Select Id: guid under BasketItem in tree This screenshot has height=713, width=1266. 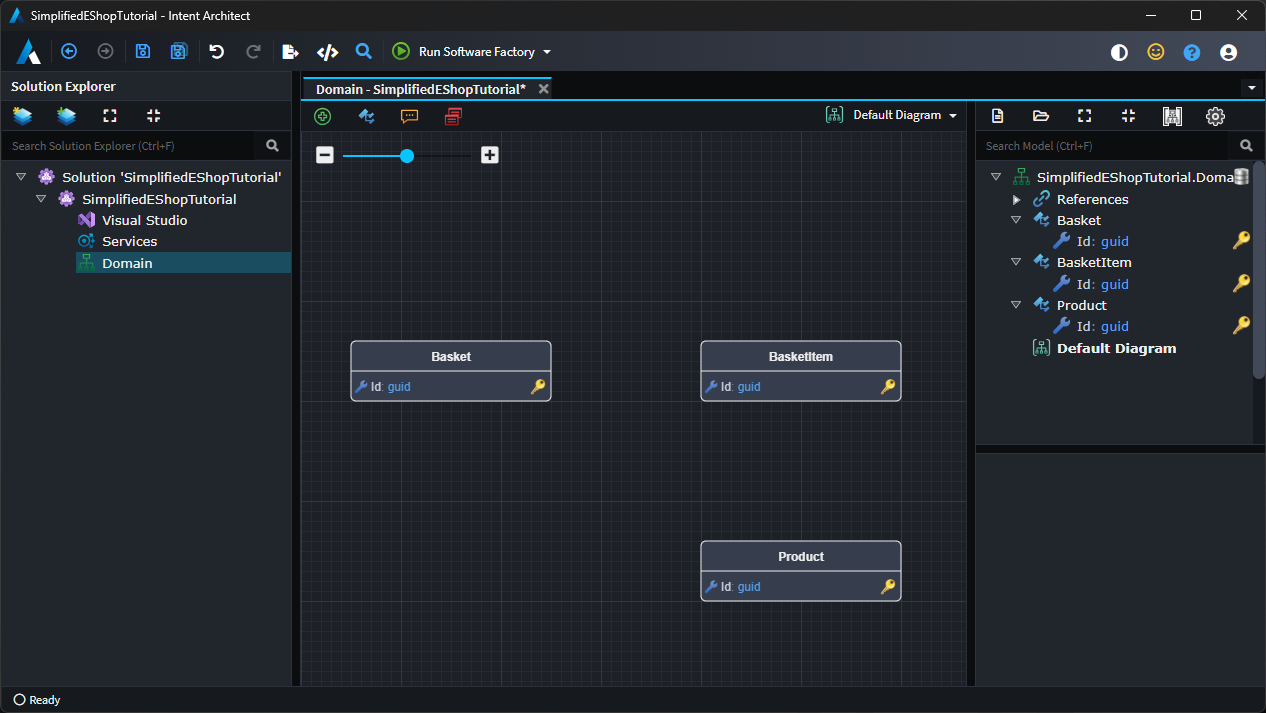tap(1103, 284)
